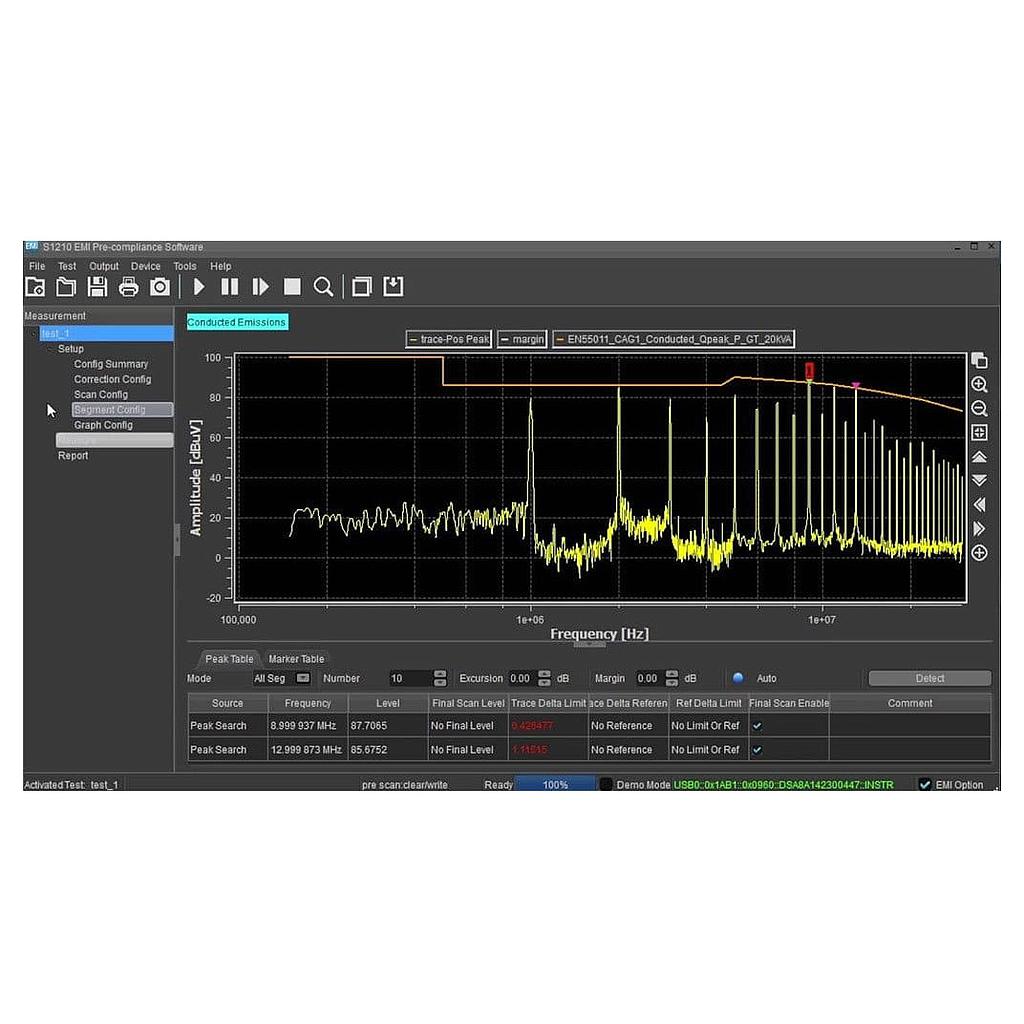
Task: Stop the measurement with Stop icon
Action: point(292,287)
